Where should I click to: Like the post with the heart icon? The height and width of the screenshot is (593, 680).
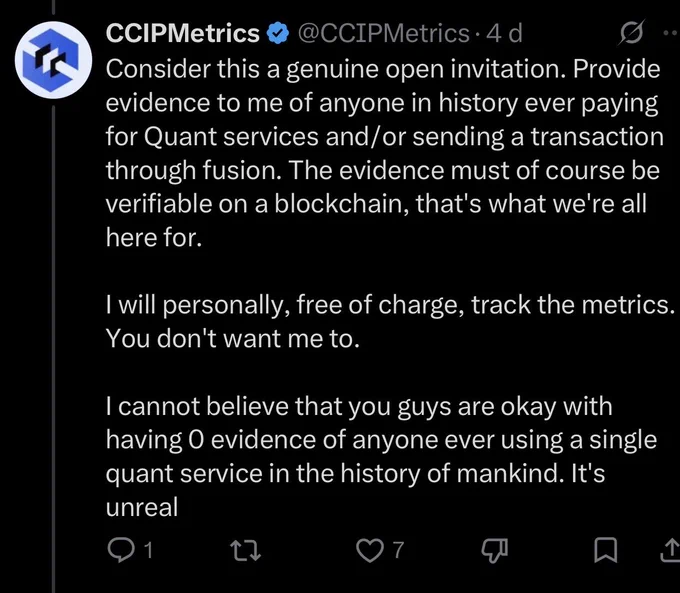point(369,550)
